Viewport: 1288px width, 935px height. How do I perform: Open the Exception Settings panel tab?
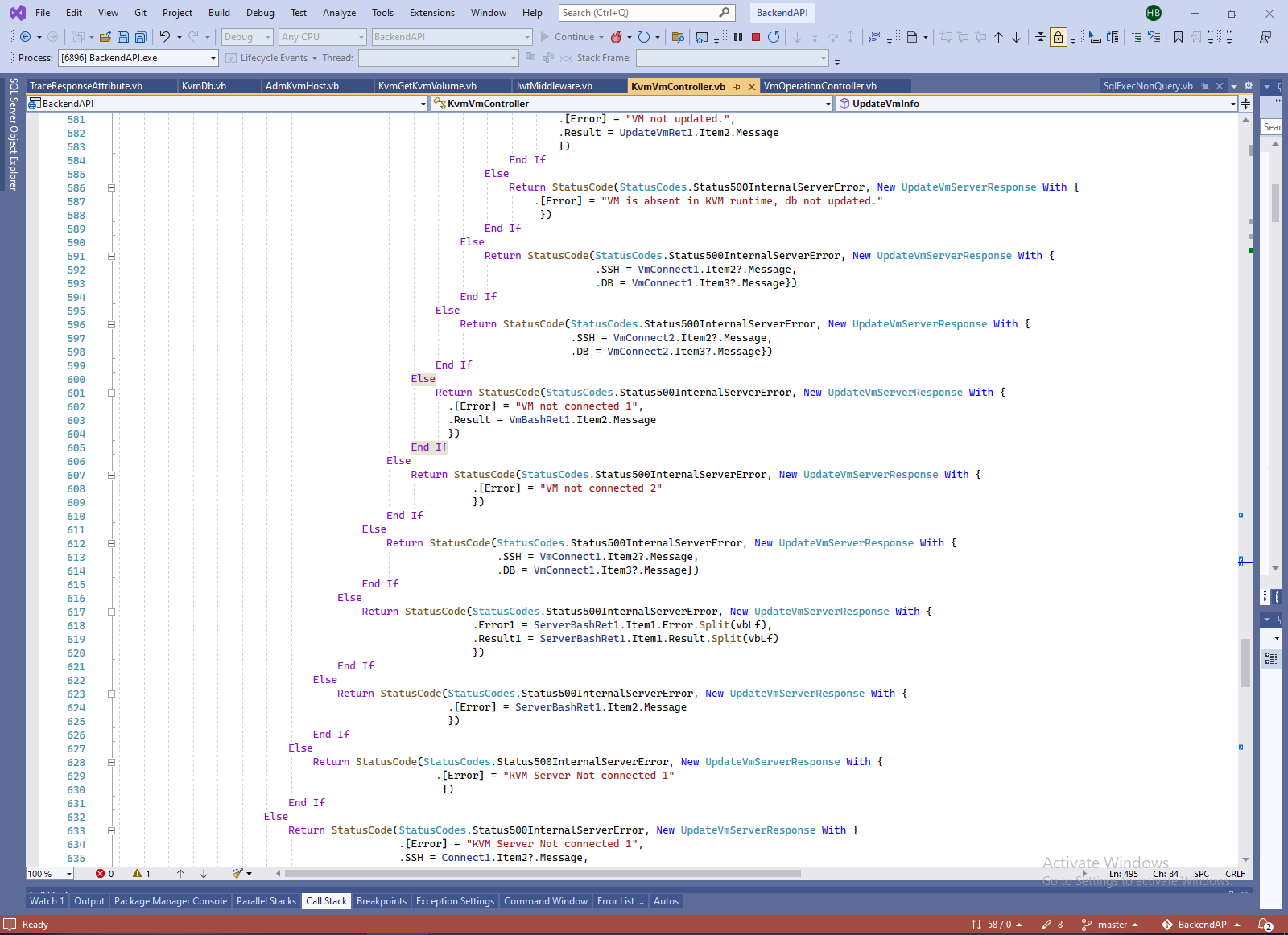tap(455, 901)
